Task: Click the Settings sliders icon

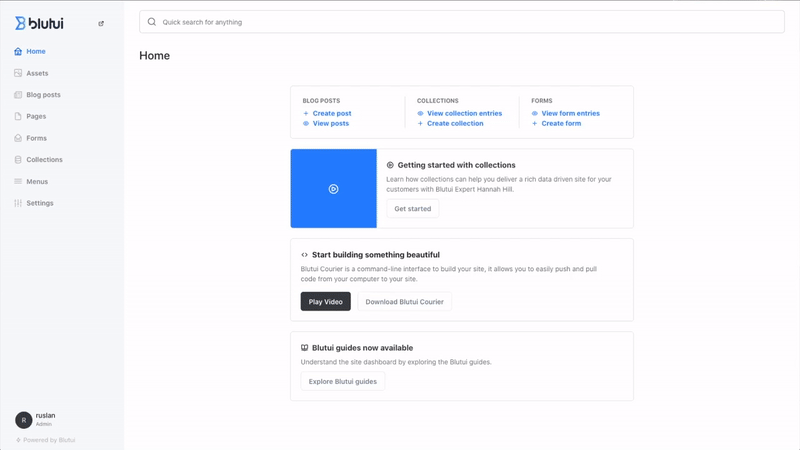Action: click(18, 203)
